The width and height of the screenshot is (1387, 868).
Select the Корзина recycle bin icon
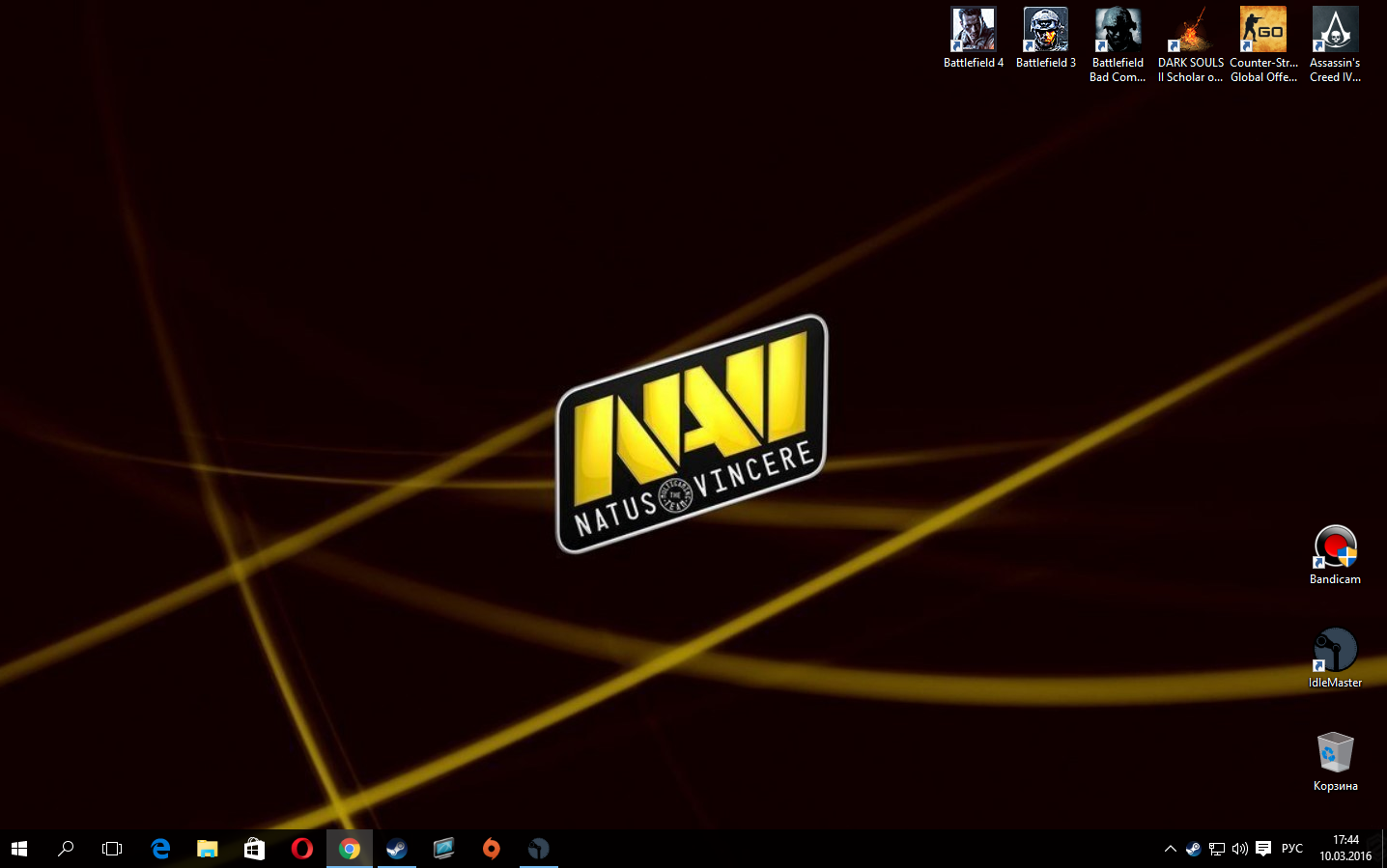click(x=1335, y=762)
